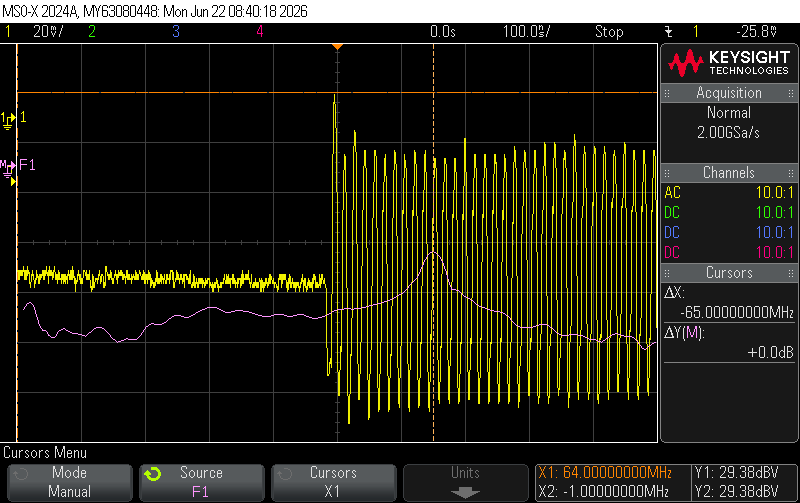Click the Y1: 29.38dBV readout

coord(737,473)
